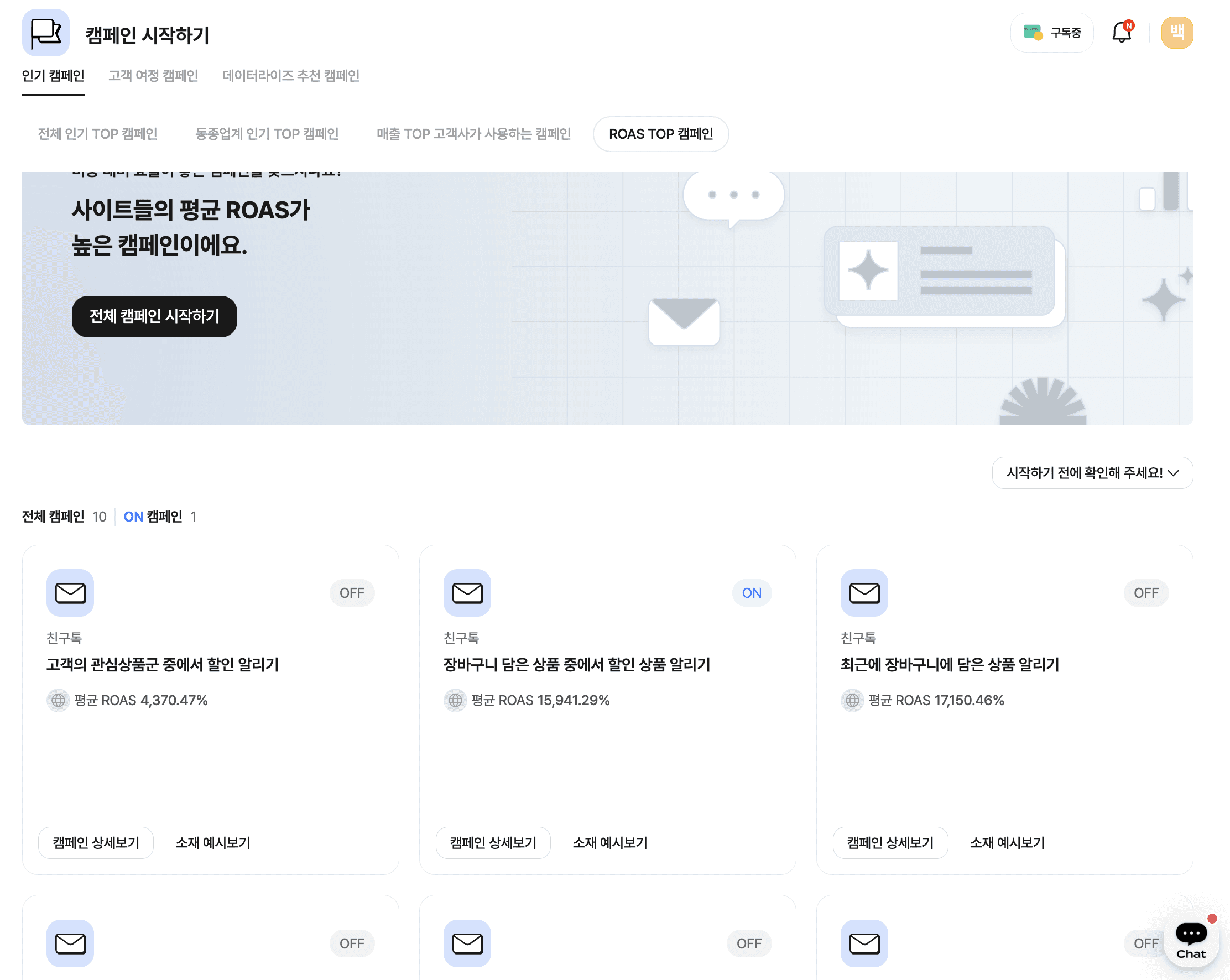Click the campaign flag icon in the header
The image size is (1230, 980).
pos(46,33)
